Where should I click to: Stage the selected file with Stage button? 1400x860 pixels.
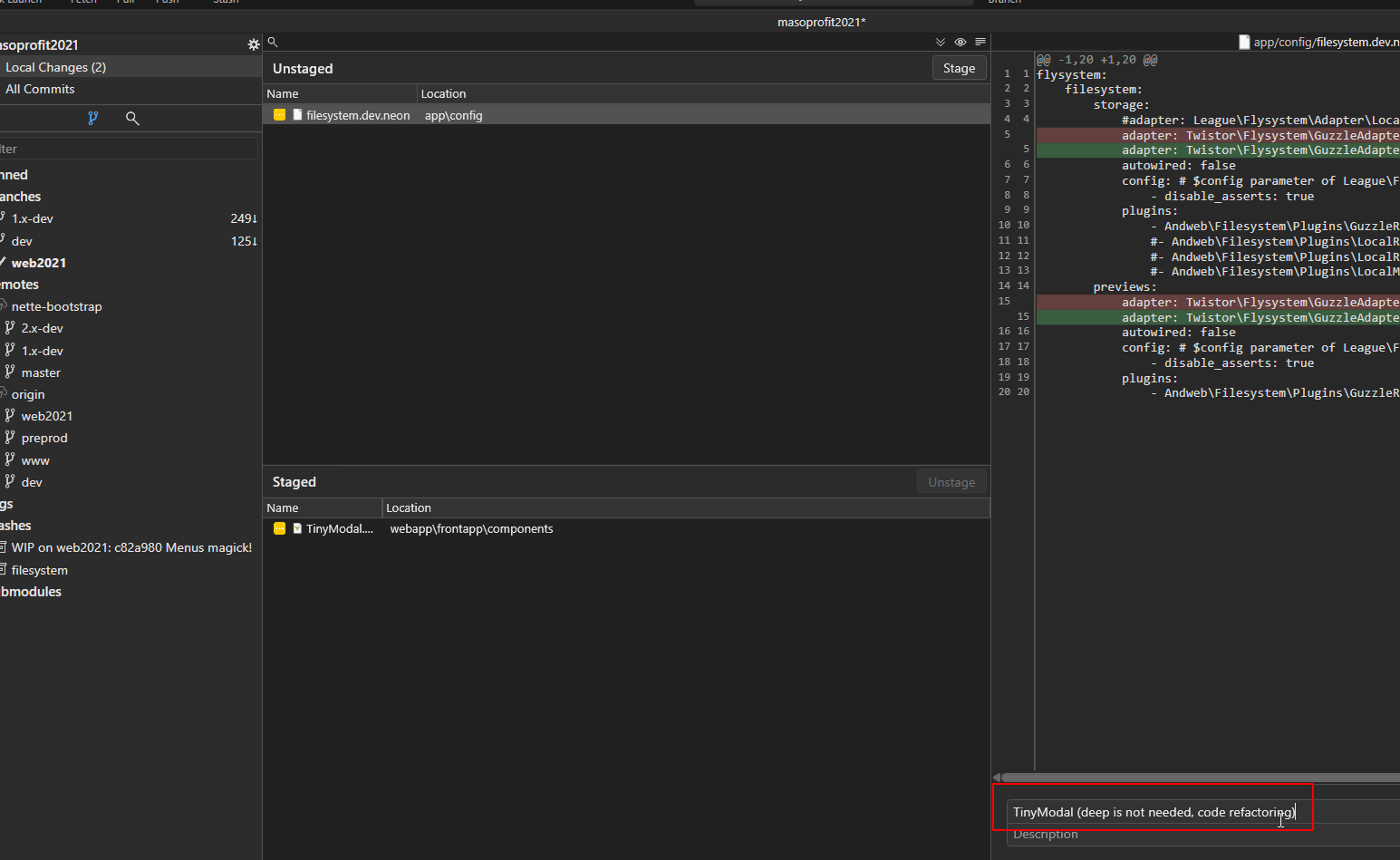[959, 68]
